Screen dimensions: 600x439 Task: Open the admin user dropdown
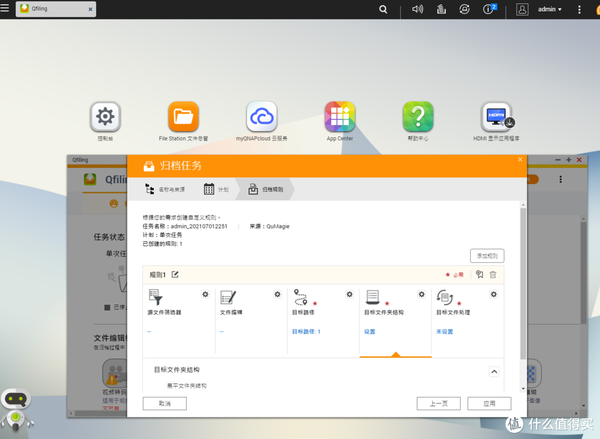pos(548,9)
